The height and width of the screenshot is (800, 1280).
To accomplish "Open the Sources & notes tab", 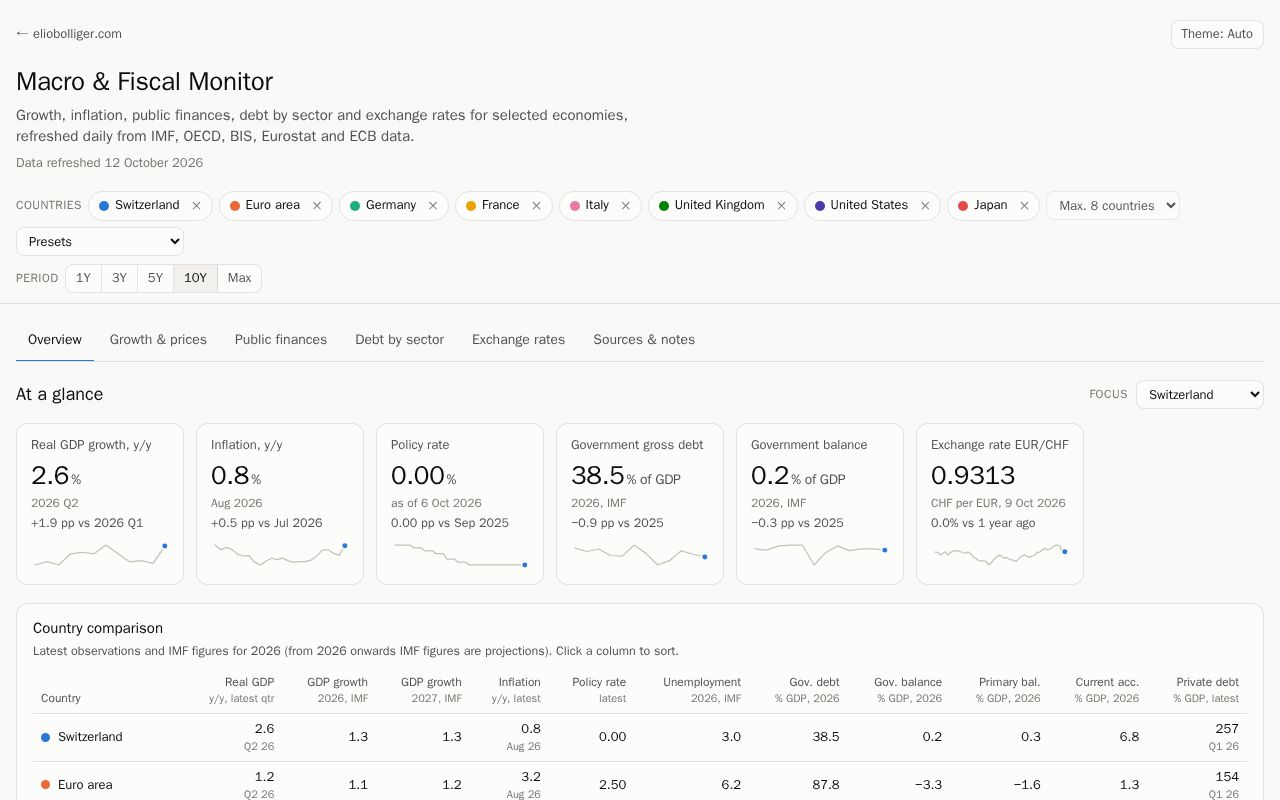I will tap(644, 340).
